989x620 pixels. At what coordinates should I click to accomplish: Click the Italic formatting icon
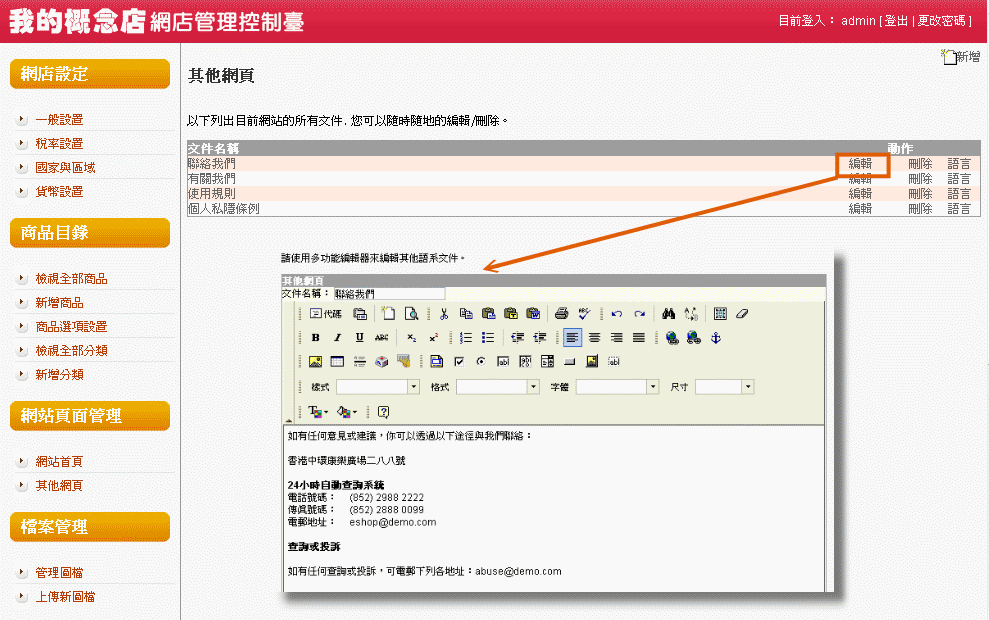pyautogui.click(x=338, y=338)
